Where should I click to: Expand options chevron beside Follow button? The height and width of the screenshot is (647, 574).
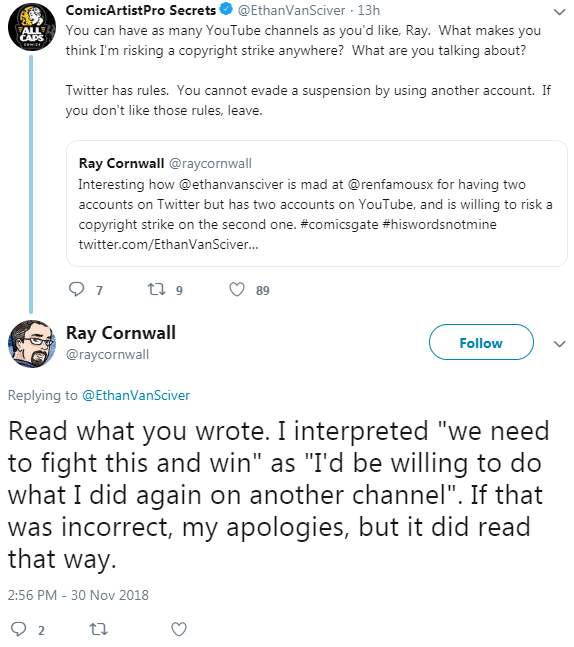tap(559, 344)
